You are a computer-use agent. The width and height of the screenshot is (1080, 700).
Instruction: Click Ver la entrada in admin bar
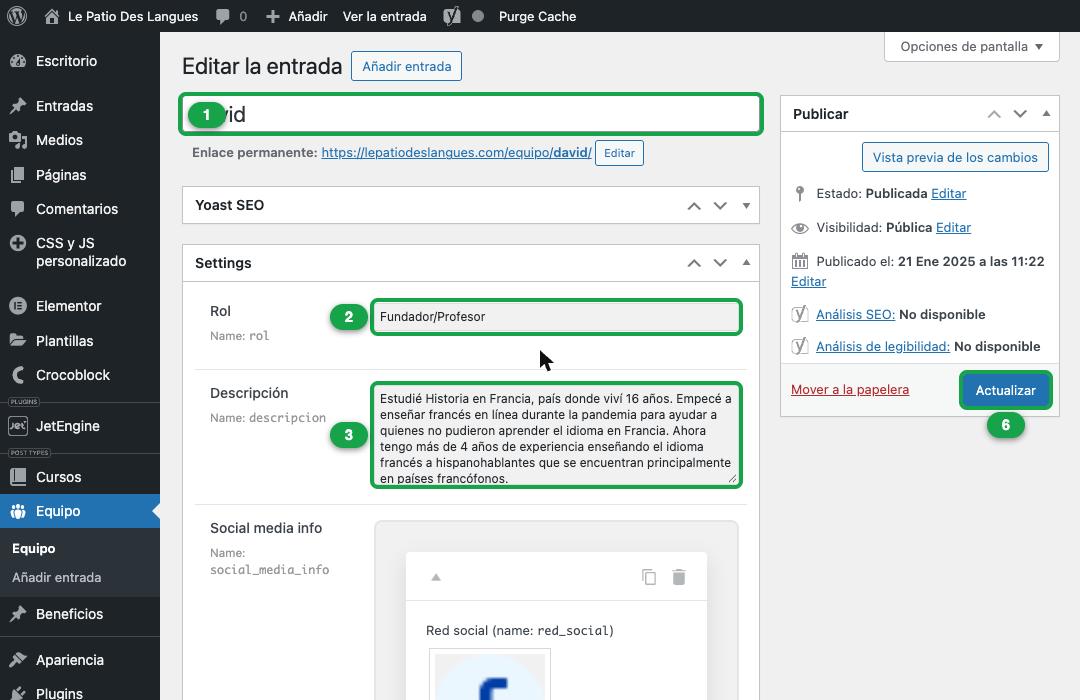coord(384,16)
